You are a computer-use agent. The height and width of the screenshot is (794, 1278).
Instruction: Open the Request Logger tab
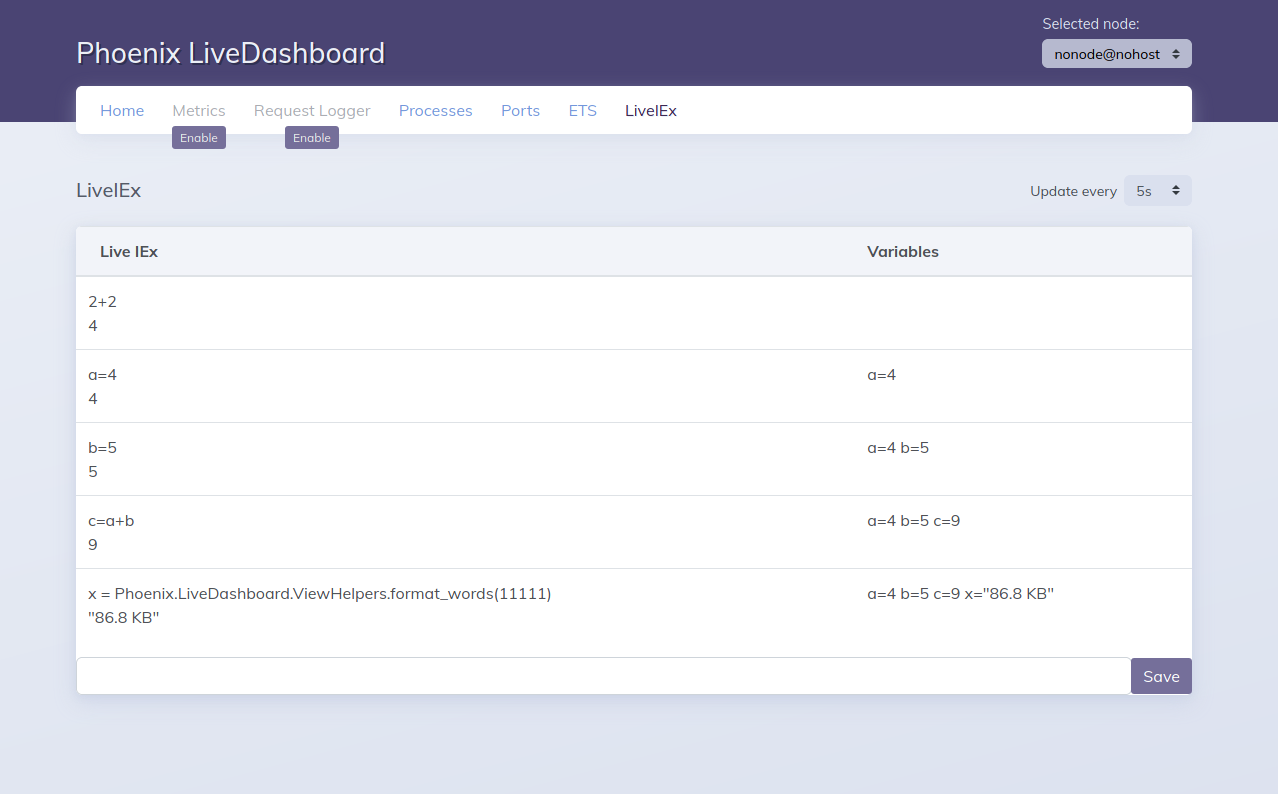pyautogui.click(x=312, y=110)
